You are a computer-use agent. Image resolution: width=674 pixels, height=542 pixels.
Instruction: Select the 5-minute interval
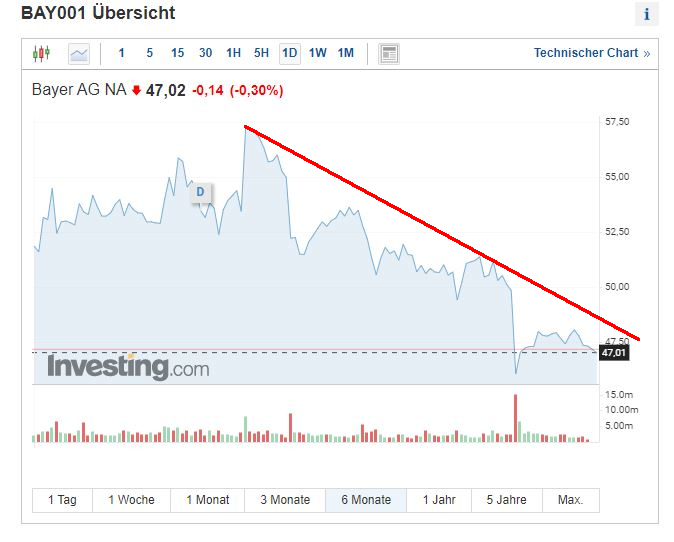point(150,53)
